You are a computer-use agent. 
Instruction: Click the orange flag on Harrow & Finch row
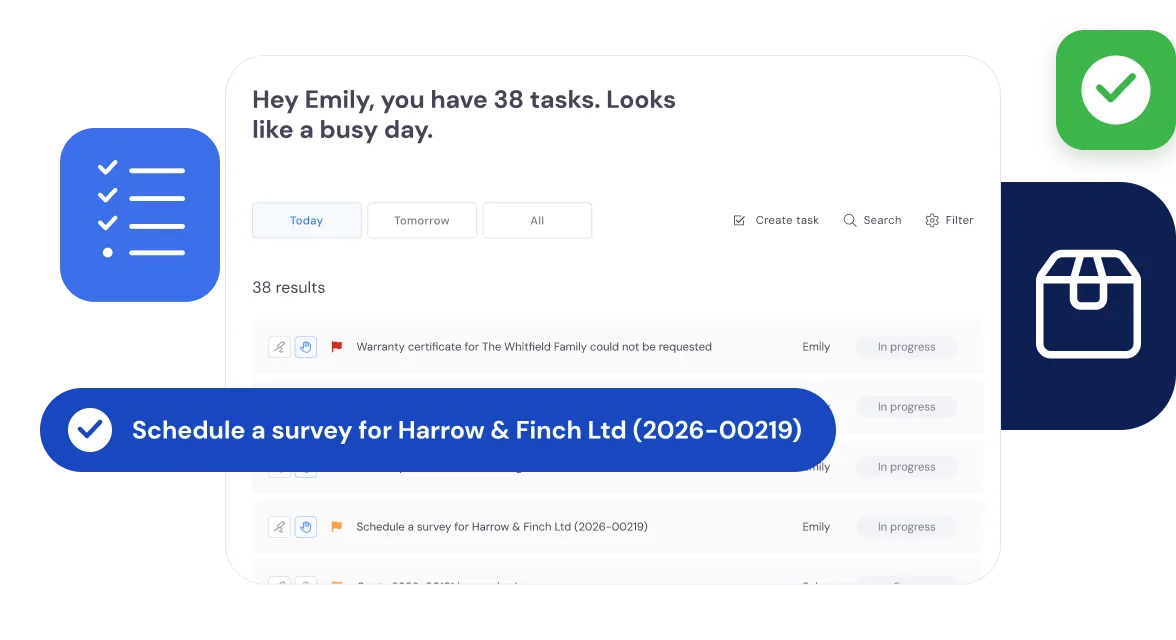tap(337, 527)
